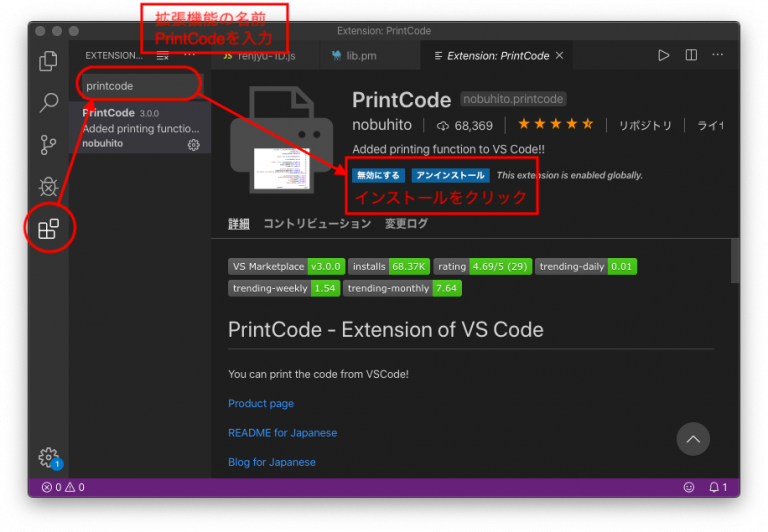Open the Search view icon
Viewport: 768px width, 532px height.
[x=48, y=103]
